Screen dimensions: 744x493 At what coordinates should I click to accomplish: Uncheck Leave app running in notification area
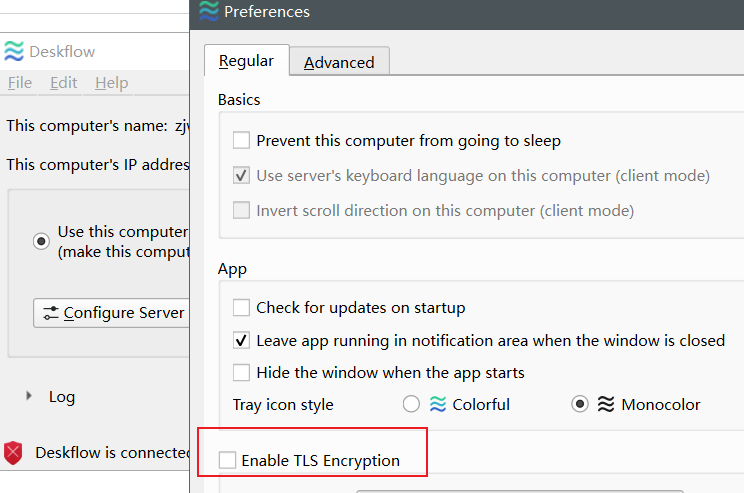point(241,340)
